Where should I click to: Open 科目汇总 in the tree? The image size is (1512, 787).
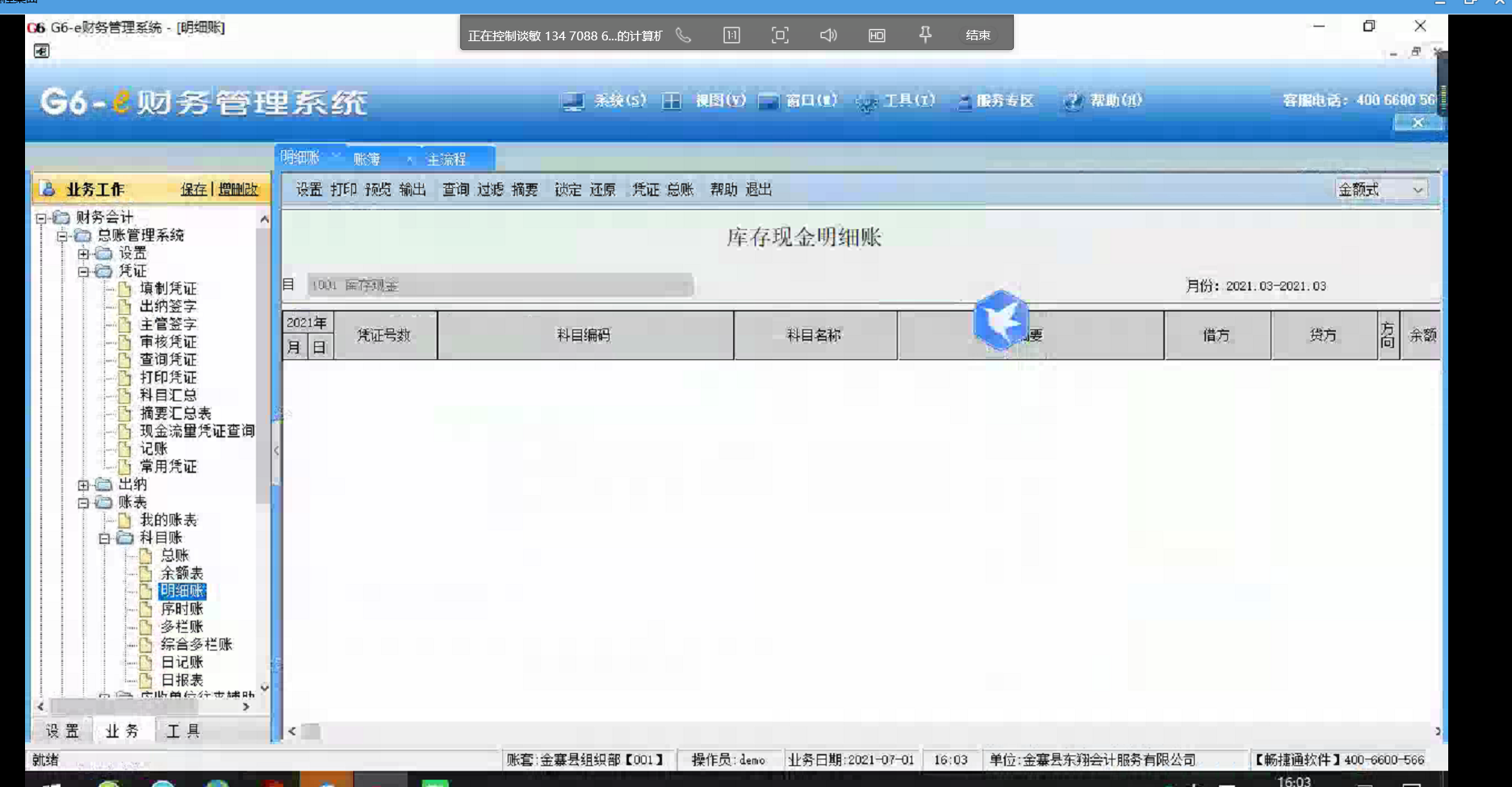pyautogui.click(x=168, y=396)
